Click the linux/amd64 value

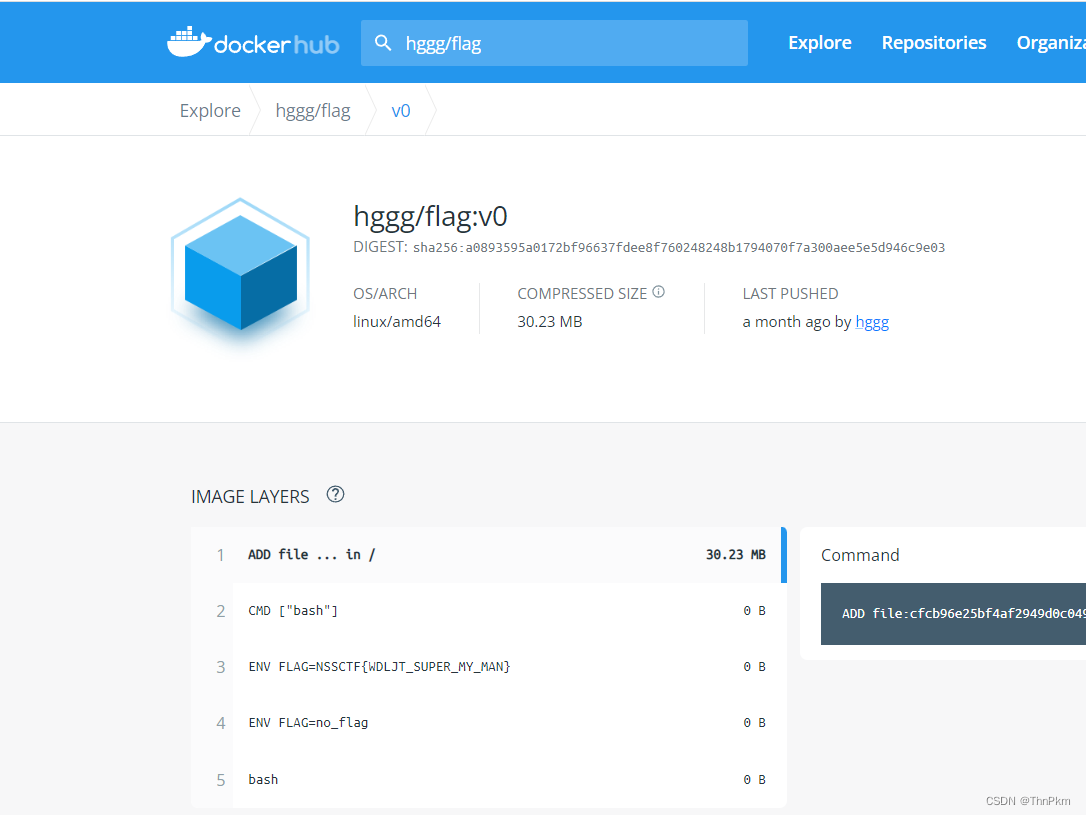(397, 322)
